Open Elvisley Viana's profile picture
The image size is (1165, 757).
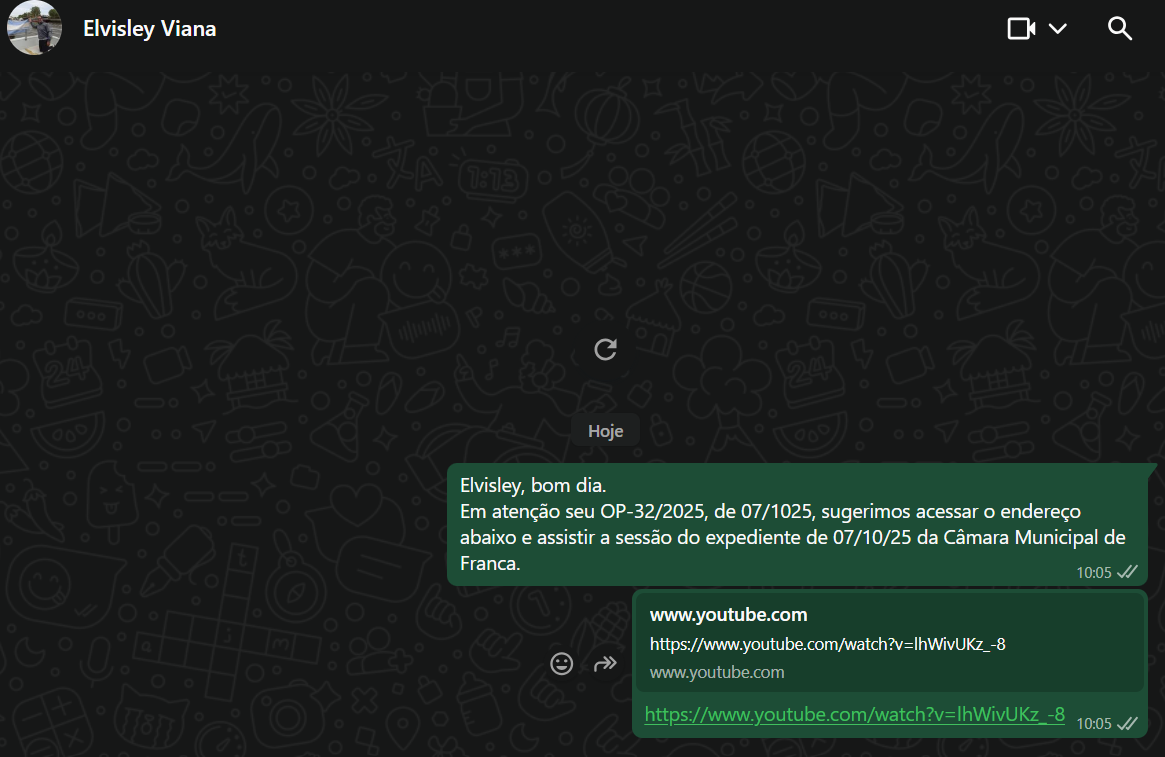(x=35, y=28)
